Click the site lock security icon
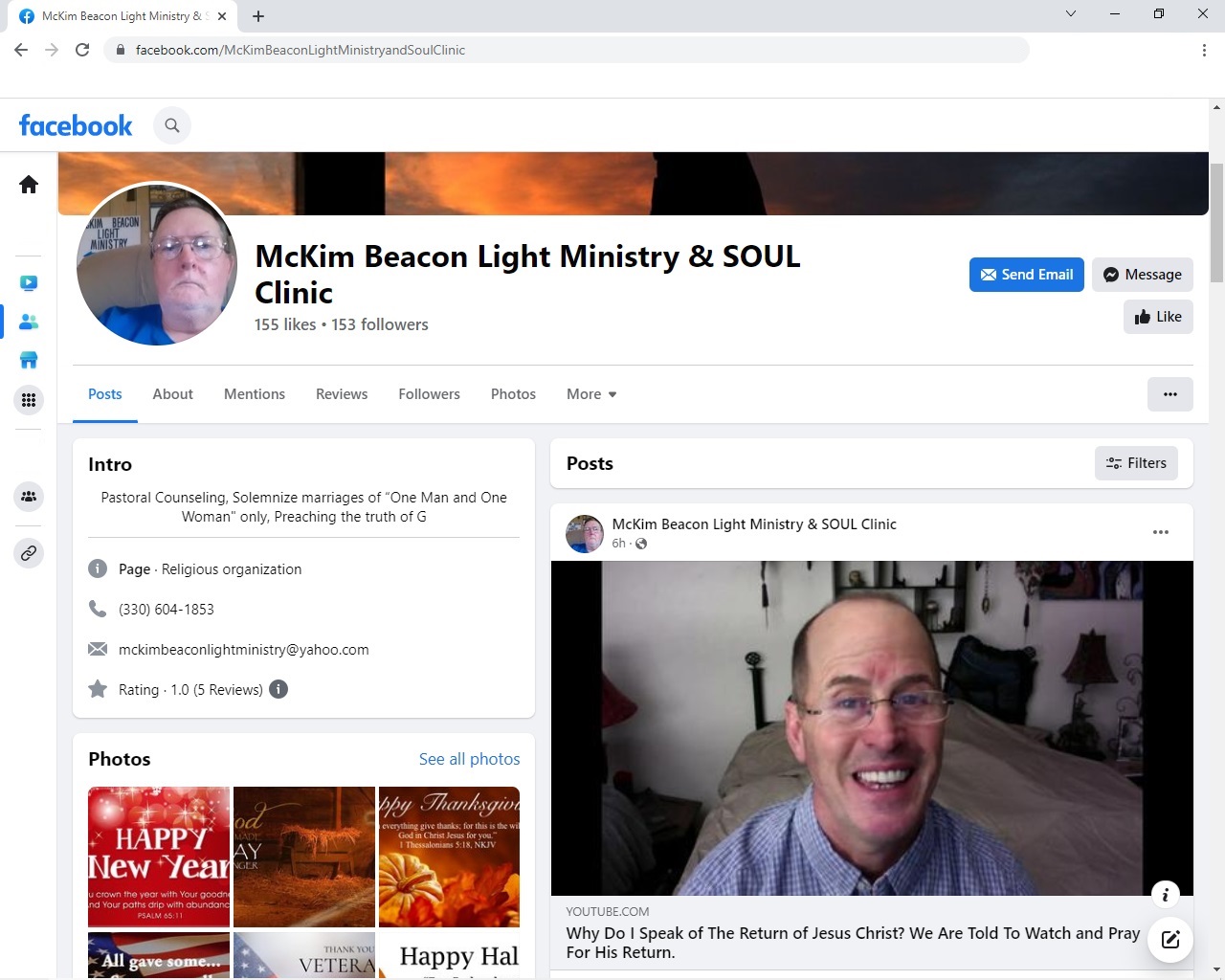The image size is (1225, 980). pyautogui.click(x=121, y=50)
